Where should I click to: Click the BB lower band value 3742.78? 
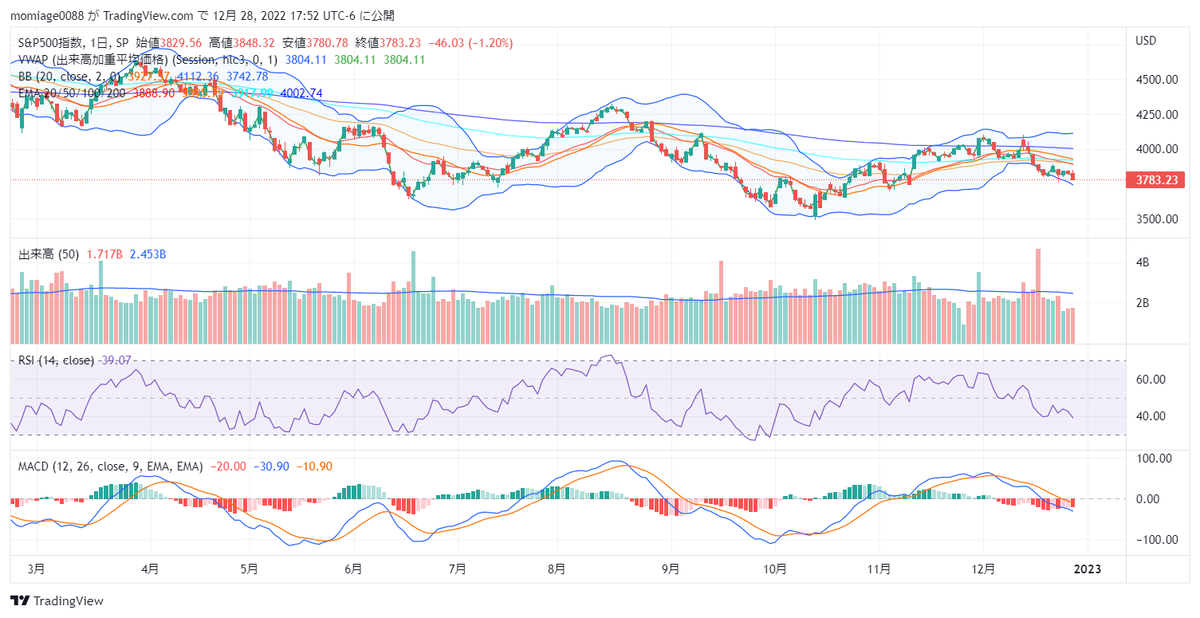pyautogui.click(x=246, y=76)
